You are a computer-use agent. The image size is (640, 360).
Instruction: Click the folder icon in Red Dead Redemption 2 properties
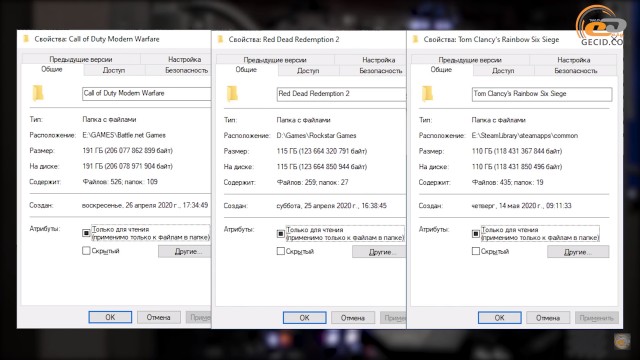[232, 93]
